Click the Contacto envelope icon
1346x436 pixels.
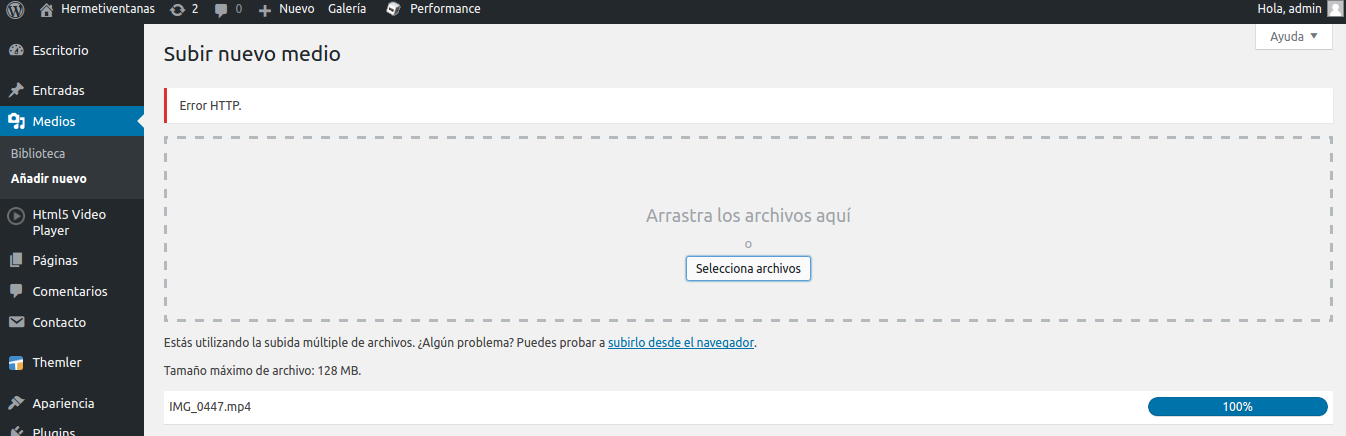point(16,322)
